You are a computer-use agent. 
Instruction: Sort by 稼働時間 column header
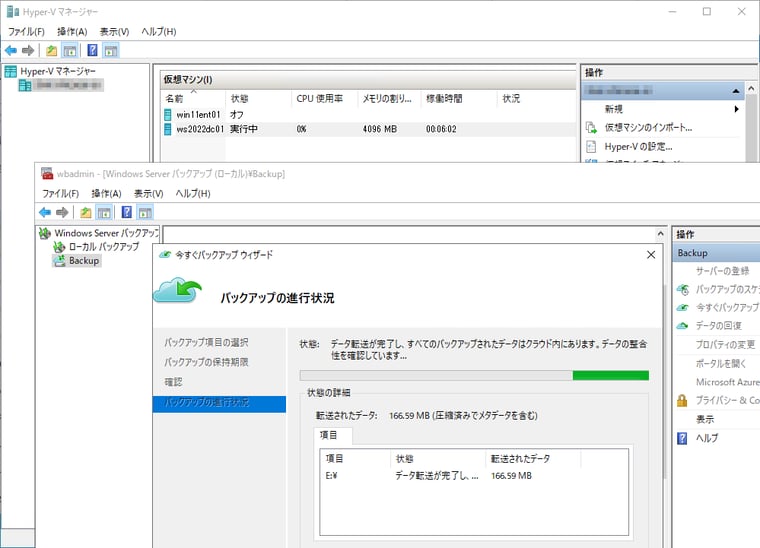[459, 99]
